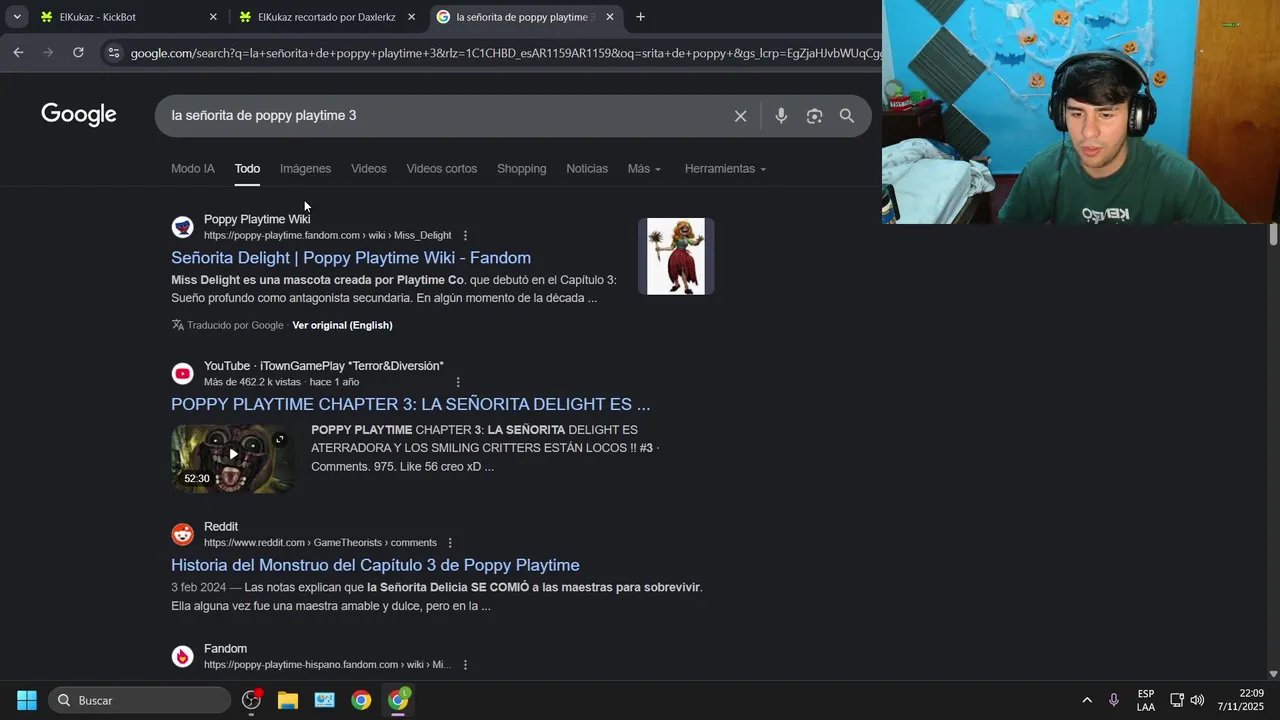Click the magnifier search submit icon
This screenshot has width=1280, height=720.
[x=847, y=116]
